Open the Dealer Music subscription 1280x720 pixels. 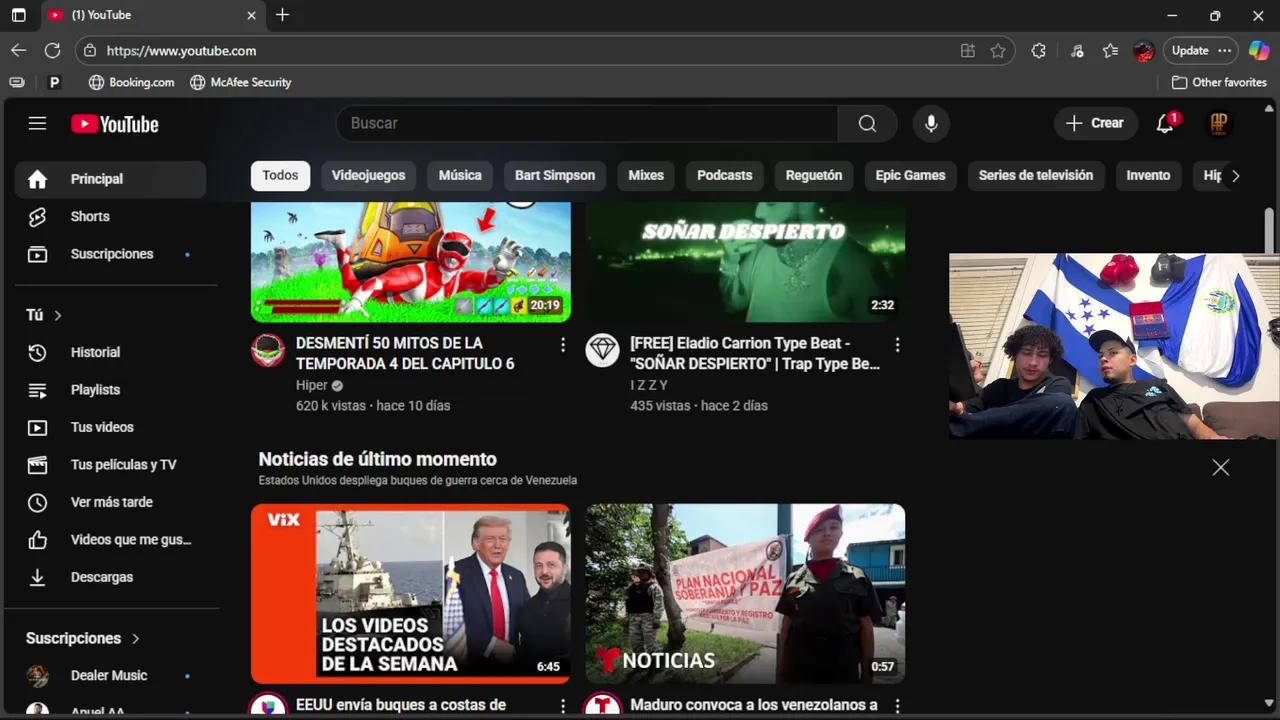(110, 675)
